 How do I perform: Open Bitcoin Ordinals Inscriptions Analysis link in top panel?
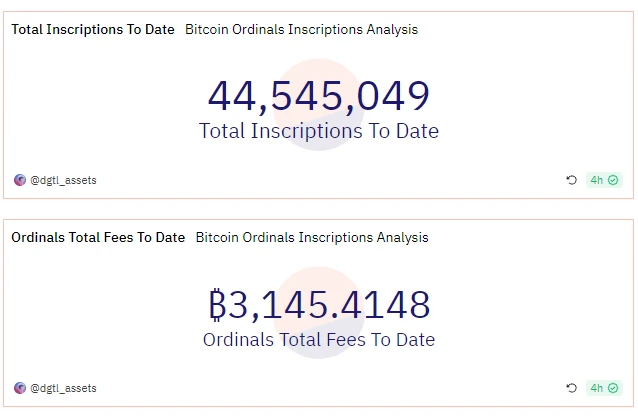[301, 29]
